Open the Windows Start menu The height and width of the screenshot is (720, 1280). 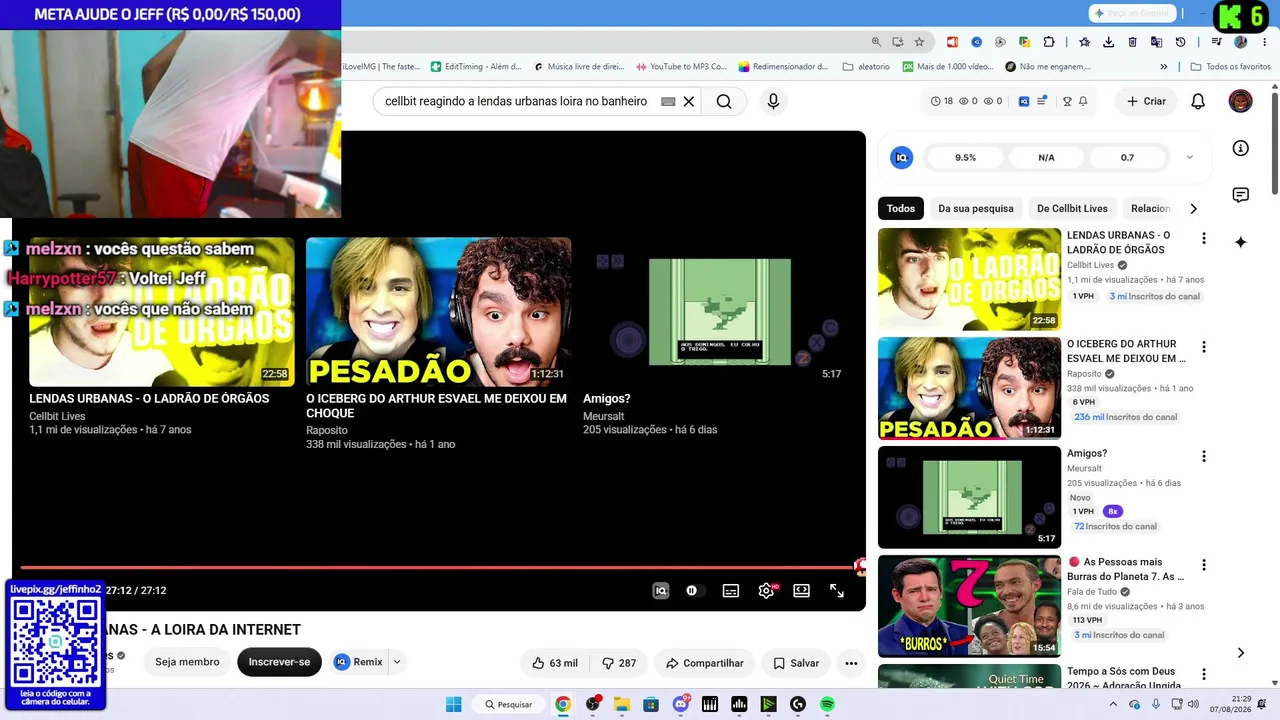click(453, 704)
